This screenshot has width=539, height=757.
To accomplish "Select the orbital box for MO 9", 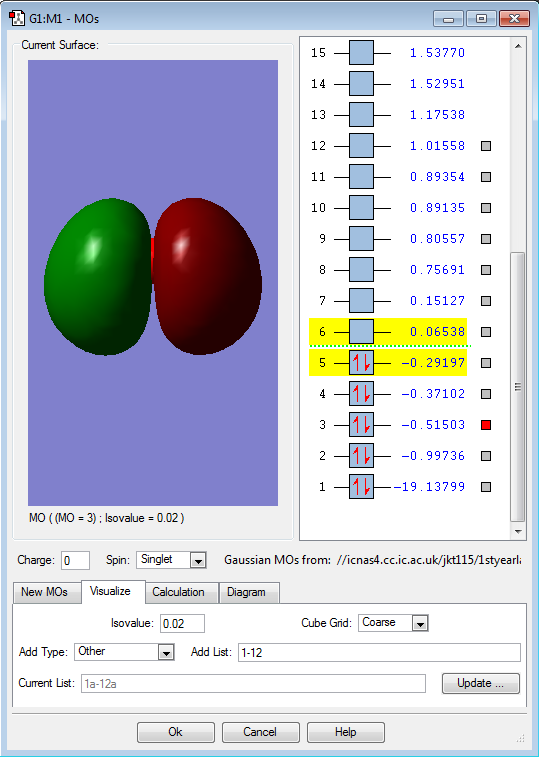I will (x=361, y=239).
